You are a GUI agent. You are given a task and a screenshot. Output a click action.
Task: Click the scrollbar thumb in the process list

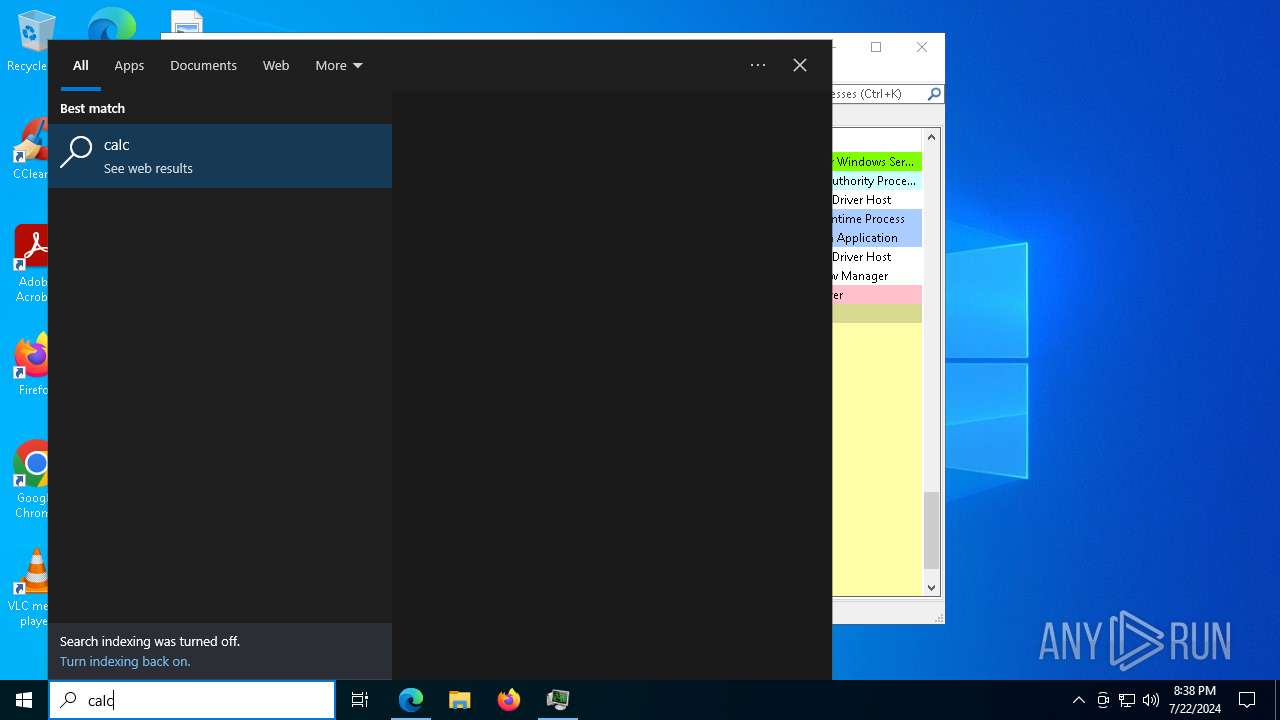932,530
